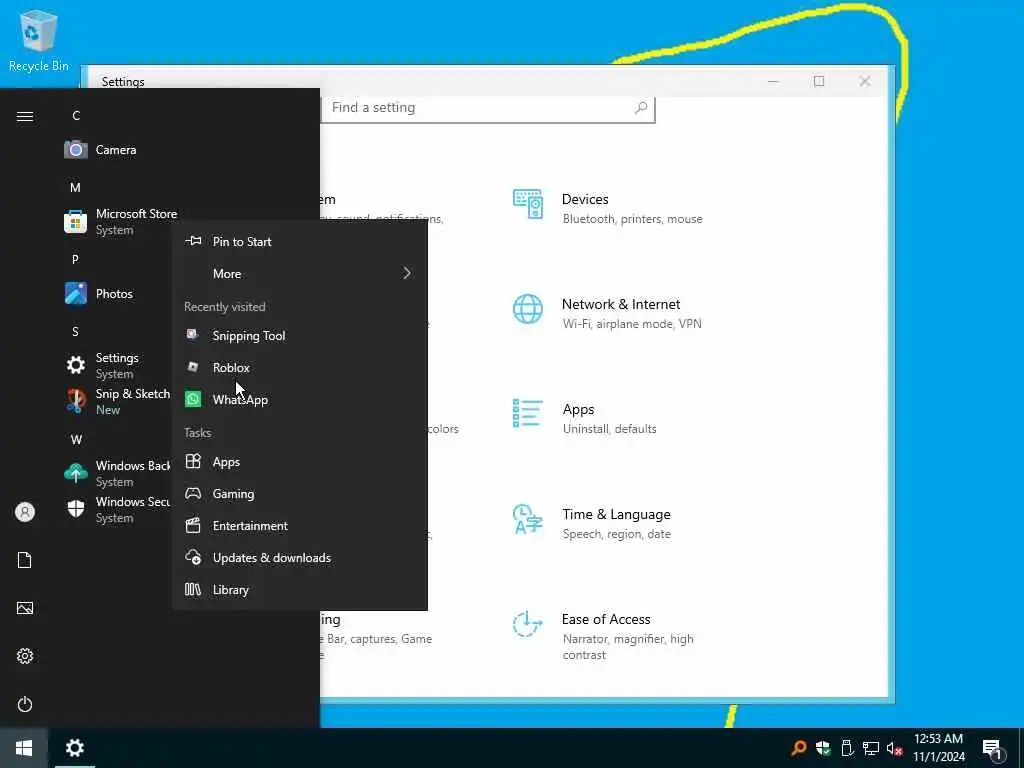Click the USB safely remove tray icon
This screenshot has width=1024, height=768.
point(847,748)
